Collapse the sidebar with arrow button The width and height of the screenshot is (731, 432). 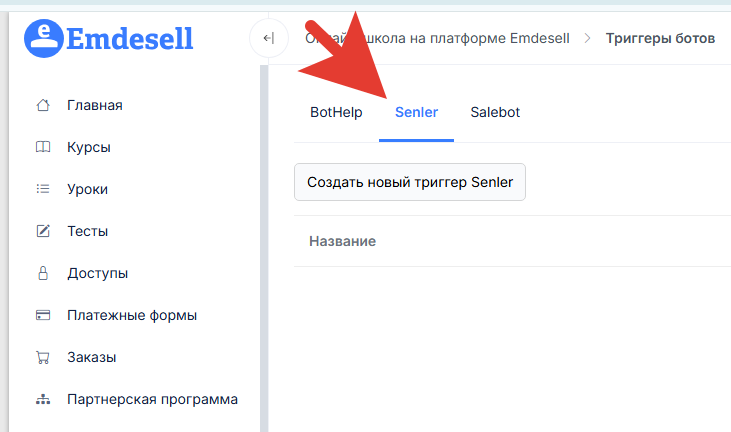pyautogui.click(x=268, y=39)
